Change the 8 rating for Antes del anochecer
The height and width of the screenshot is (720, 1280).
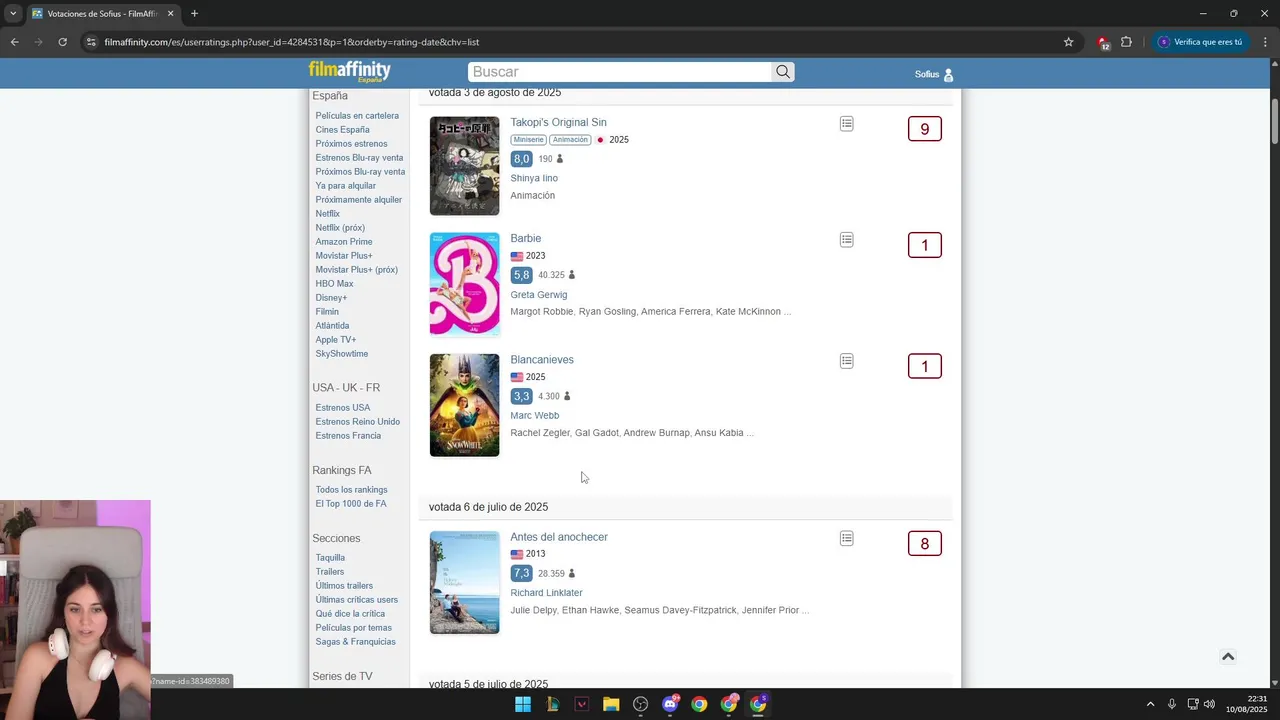click(924, 544)
